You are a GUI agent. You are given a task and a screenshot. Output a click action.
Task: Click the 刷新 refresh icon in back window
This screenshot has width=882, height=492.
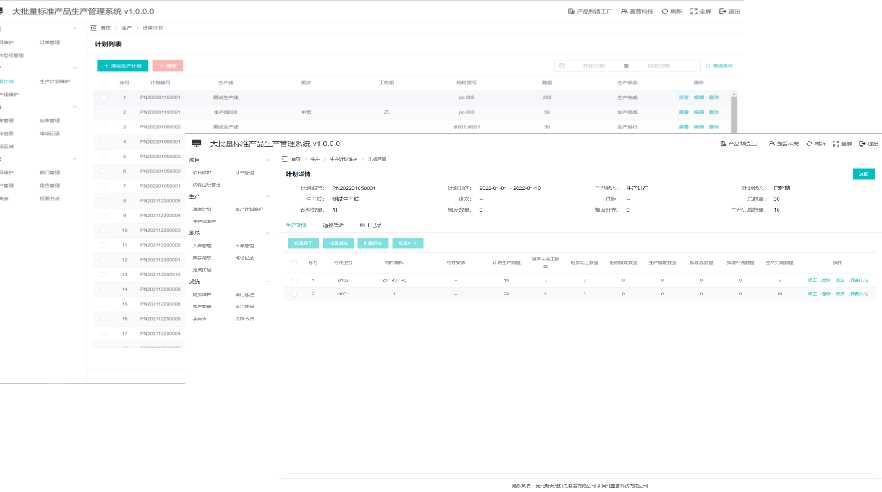click(x=665, y=11)
